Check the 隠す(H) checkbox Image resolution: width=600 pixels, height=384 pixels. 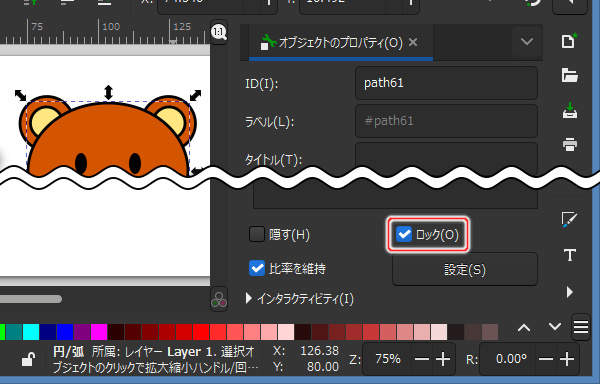(257, 234)
